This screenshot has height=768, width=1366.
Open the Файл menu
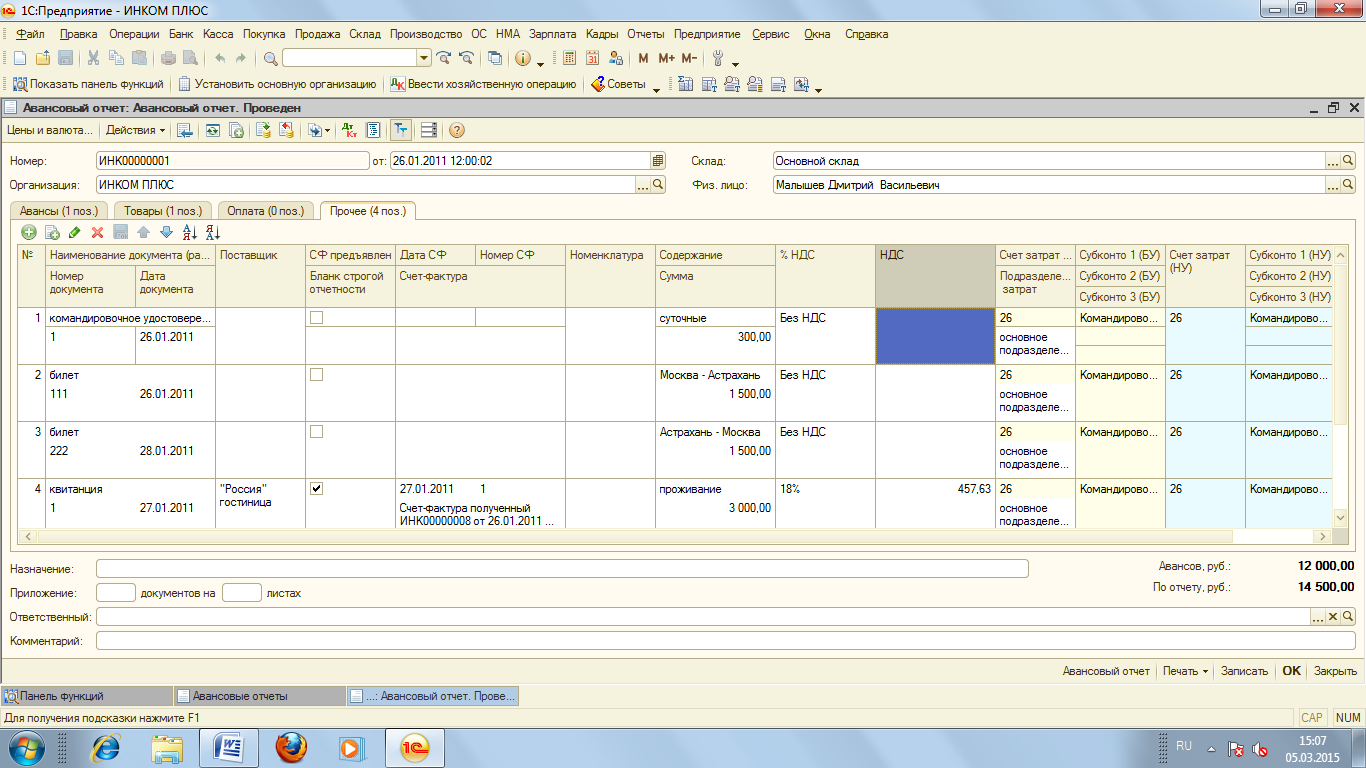coord(30,34)
